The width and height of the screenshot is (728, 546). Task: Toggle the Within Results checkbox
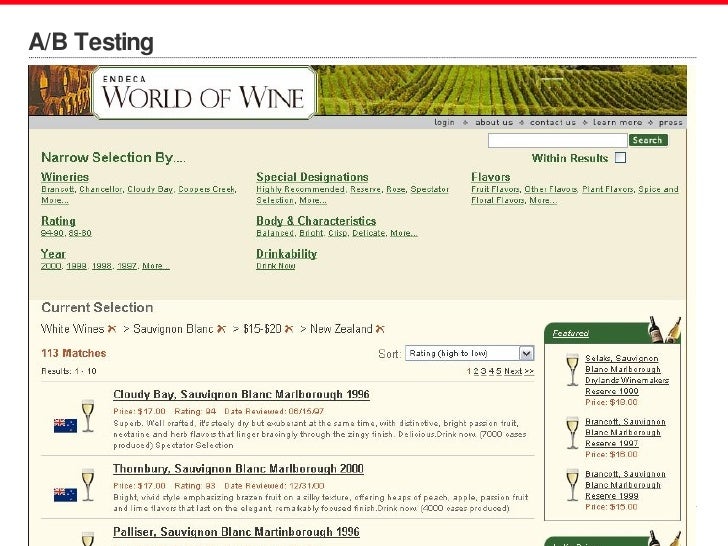point(620,158)
